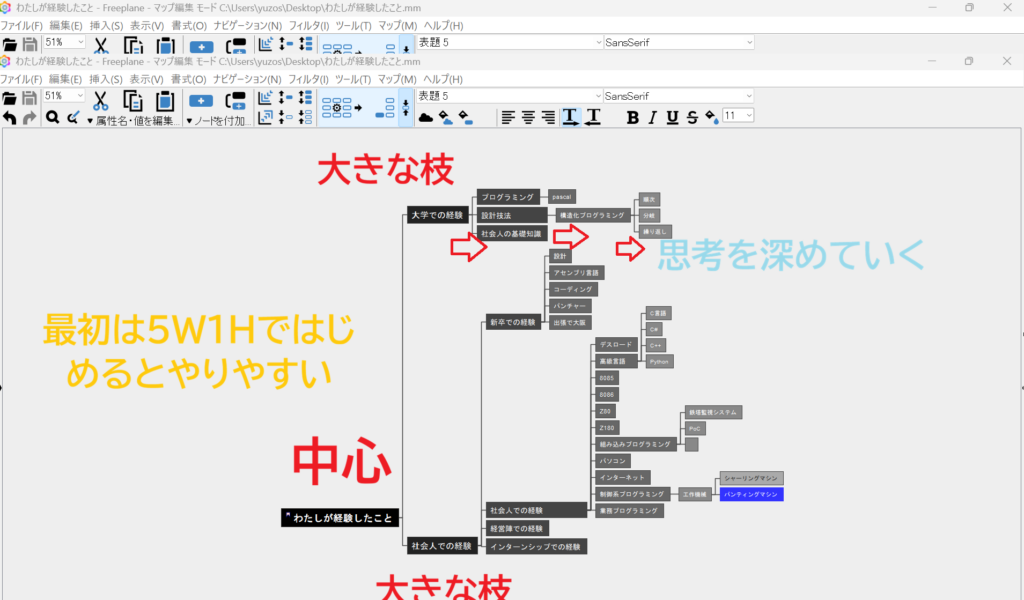
Task: Click the Undo arrow icon
Action: pos(10,117)
